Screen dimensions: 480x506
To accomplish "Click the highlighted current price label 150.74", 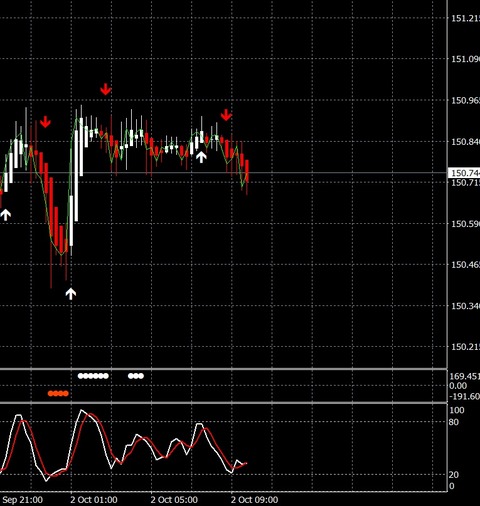I will [465, 173].
